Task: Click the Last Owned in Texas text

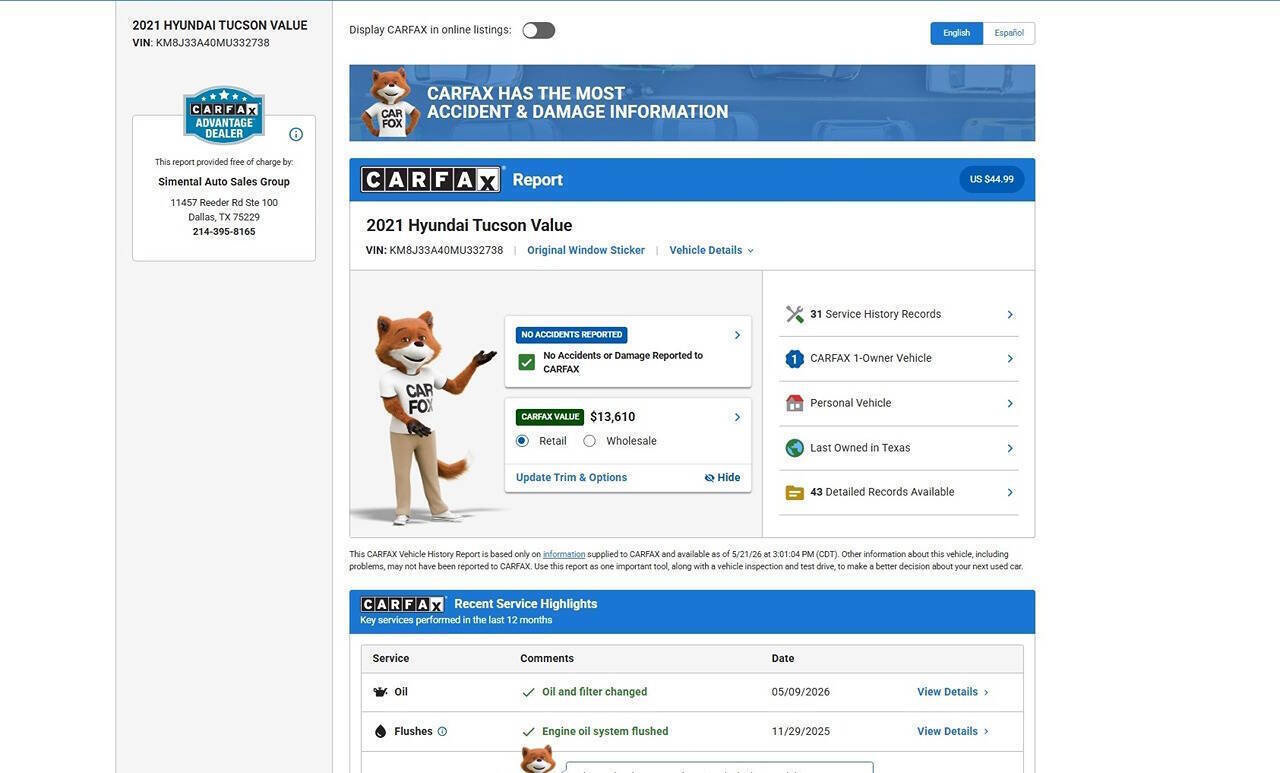Action: [860, 448]
